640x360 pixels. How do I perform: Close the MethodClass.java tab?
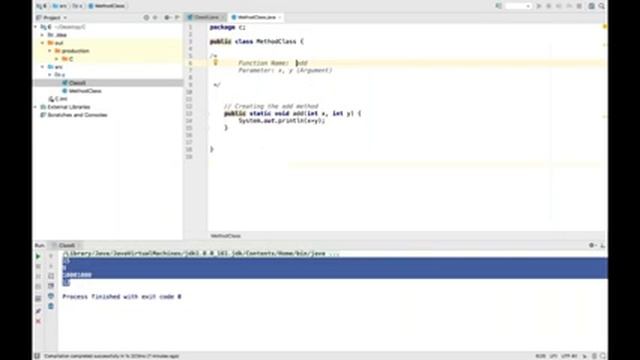tap(280, 17)
